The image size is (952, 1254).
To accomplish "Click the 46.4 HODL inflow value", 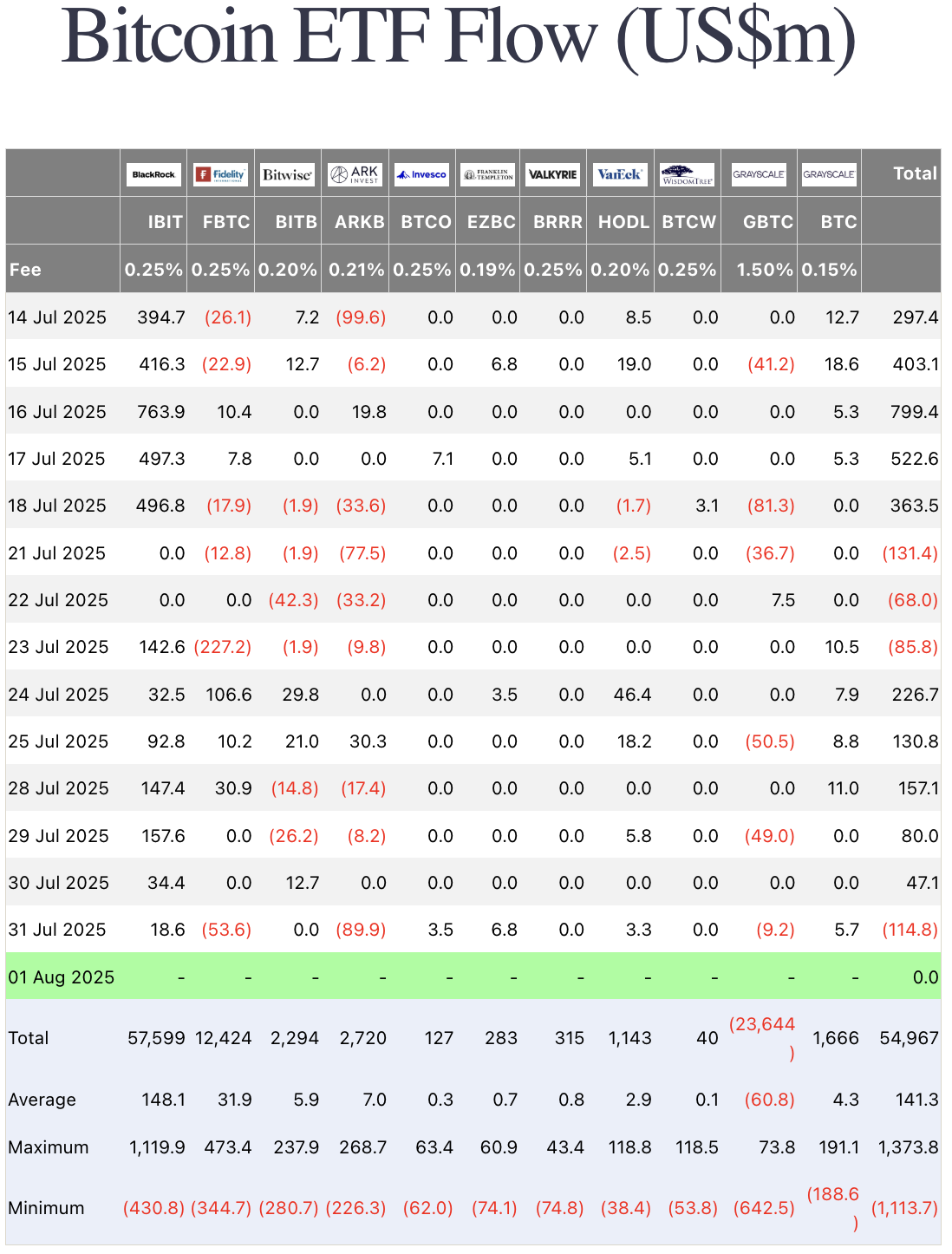I will [x=632, y=695].
